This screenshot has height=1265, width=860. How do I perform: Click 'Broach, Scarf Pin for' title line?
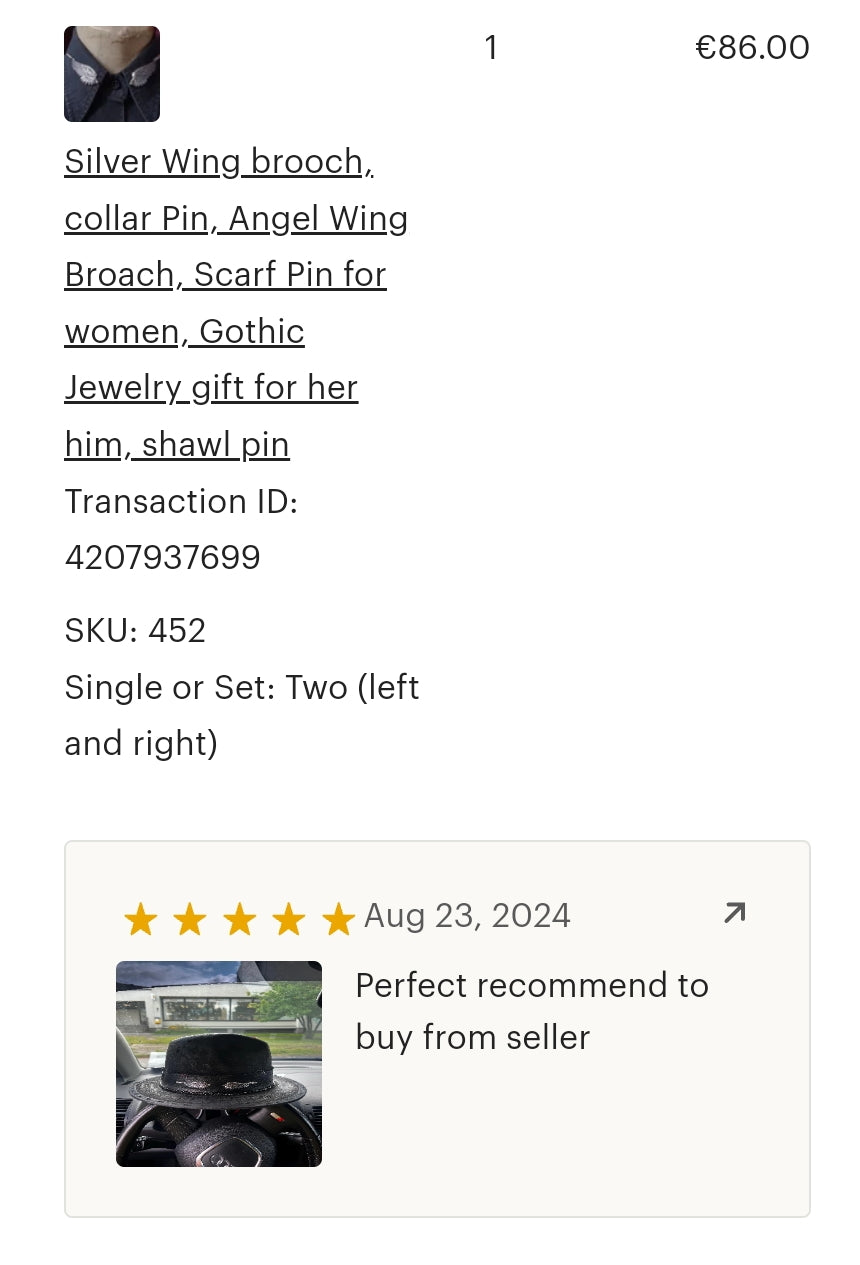[225, 274]
